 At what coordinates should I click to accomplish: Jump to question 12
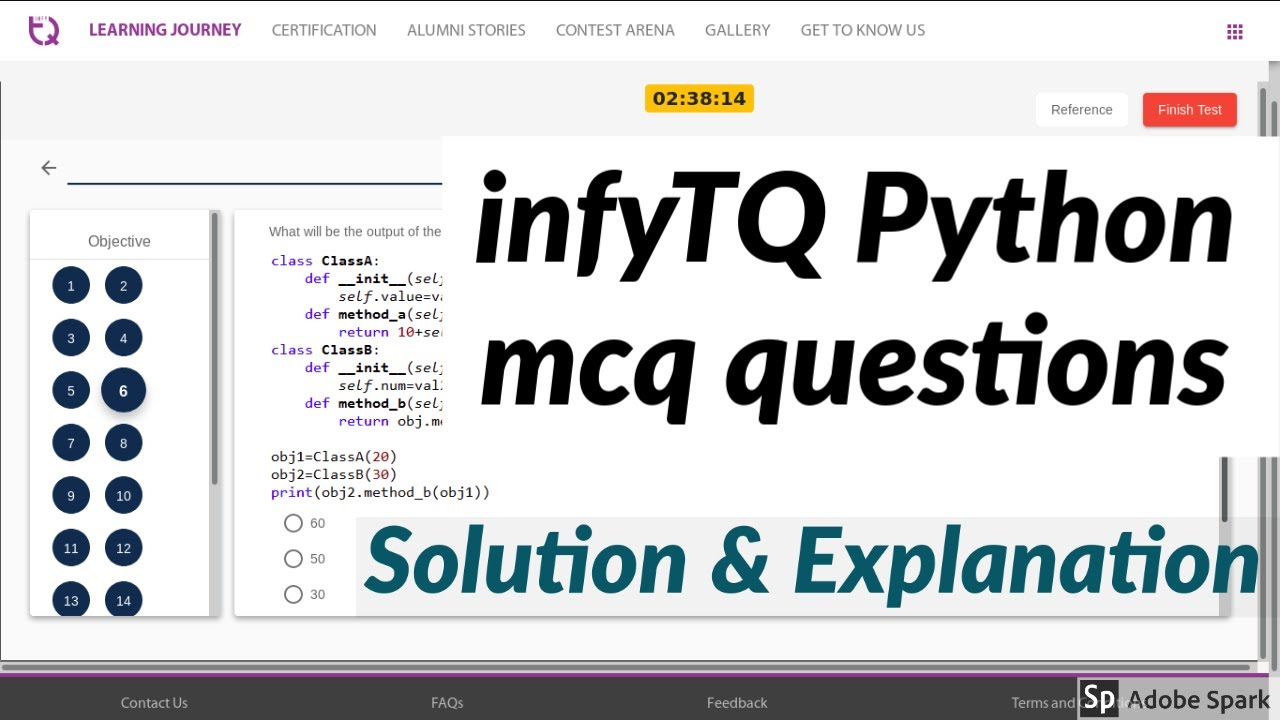(x=124, y=548)
